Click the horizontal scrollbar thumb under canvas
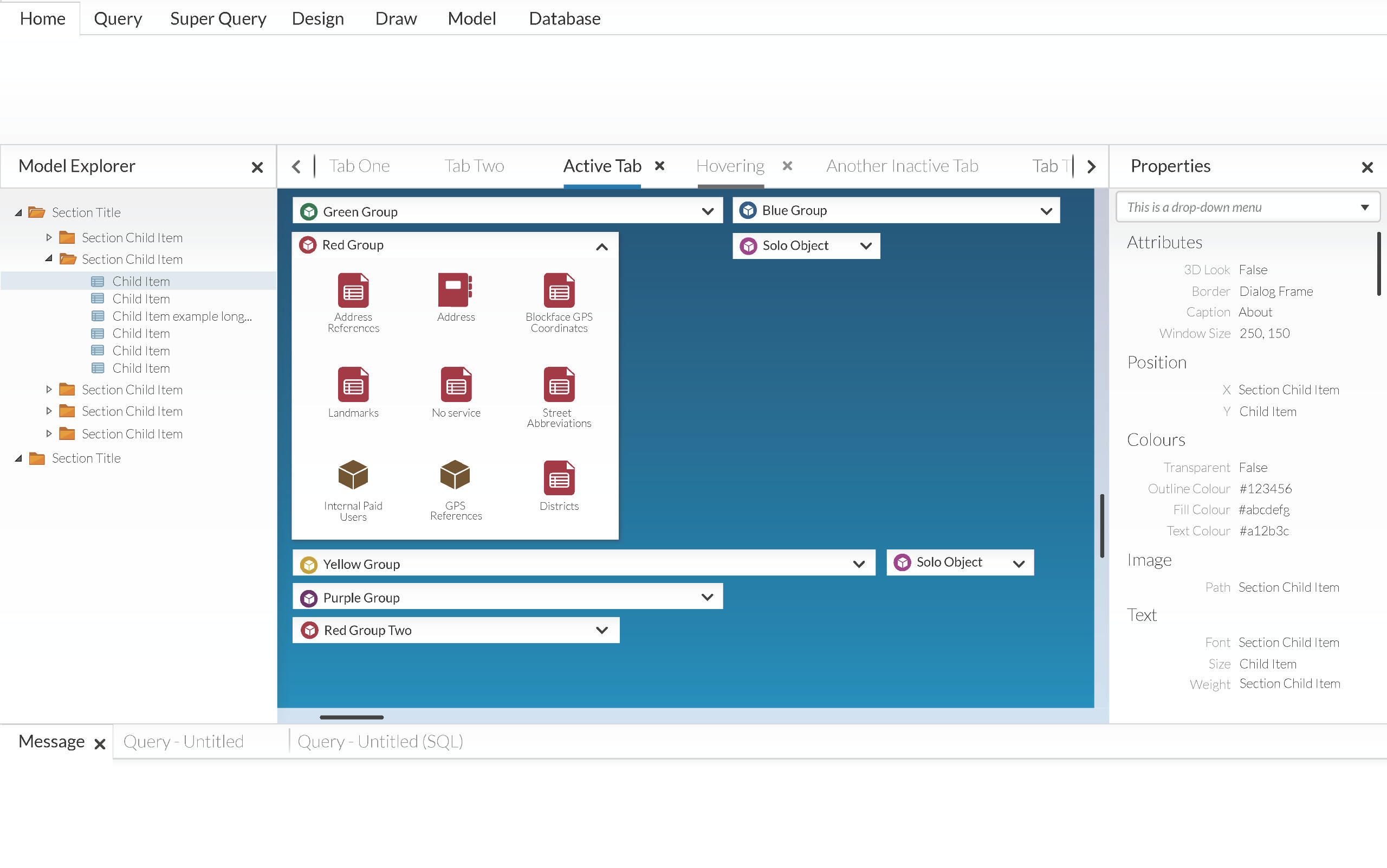The width and height of the screenshot is (1387, 868). [x=351, y=717]
